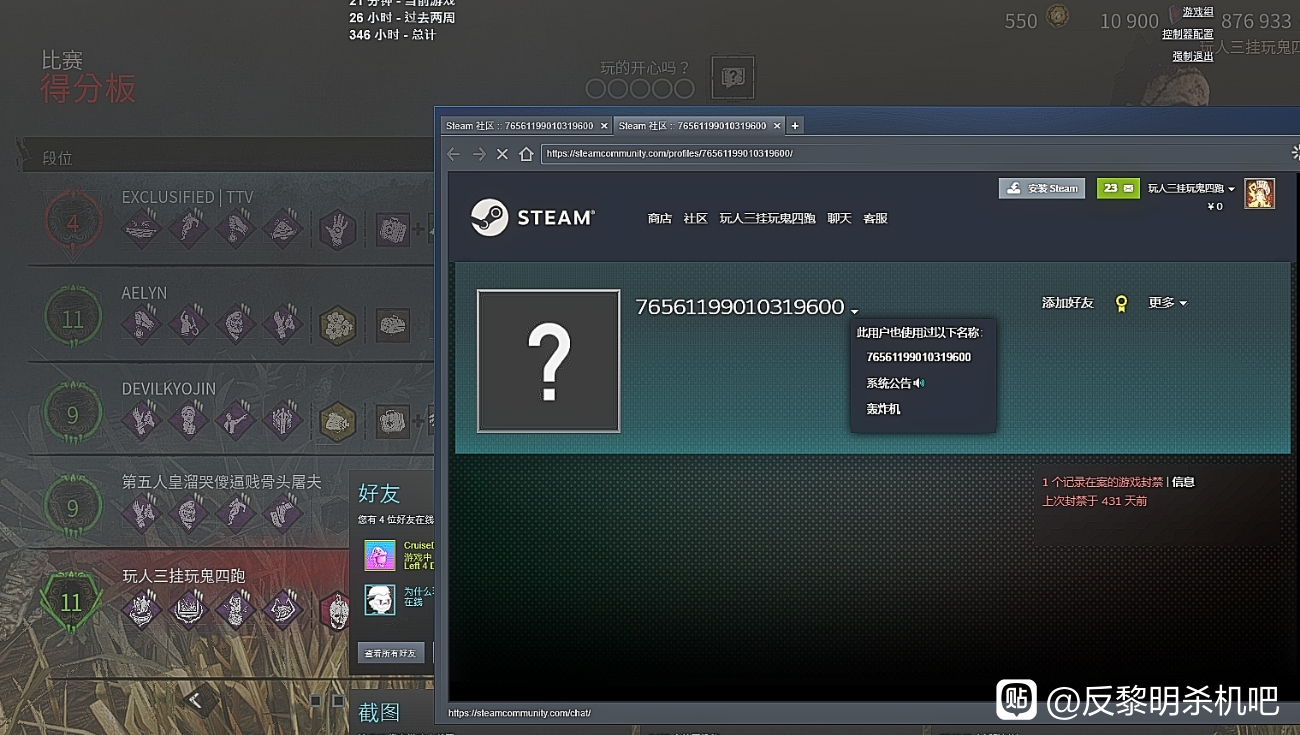Image resolution: width=1300 pixels, height=735 pixels.
Task: Go back in the Steam overlay browser
Action: pyautogui.click(x=454, y=154)
